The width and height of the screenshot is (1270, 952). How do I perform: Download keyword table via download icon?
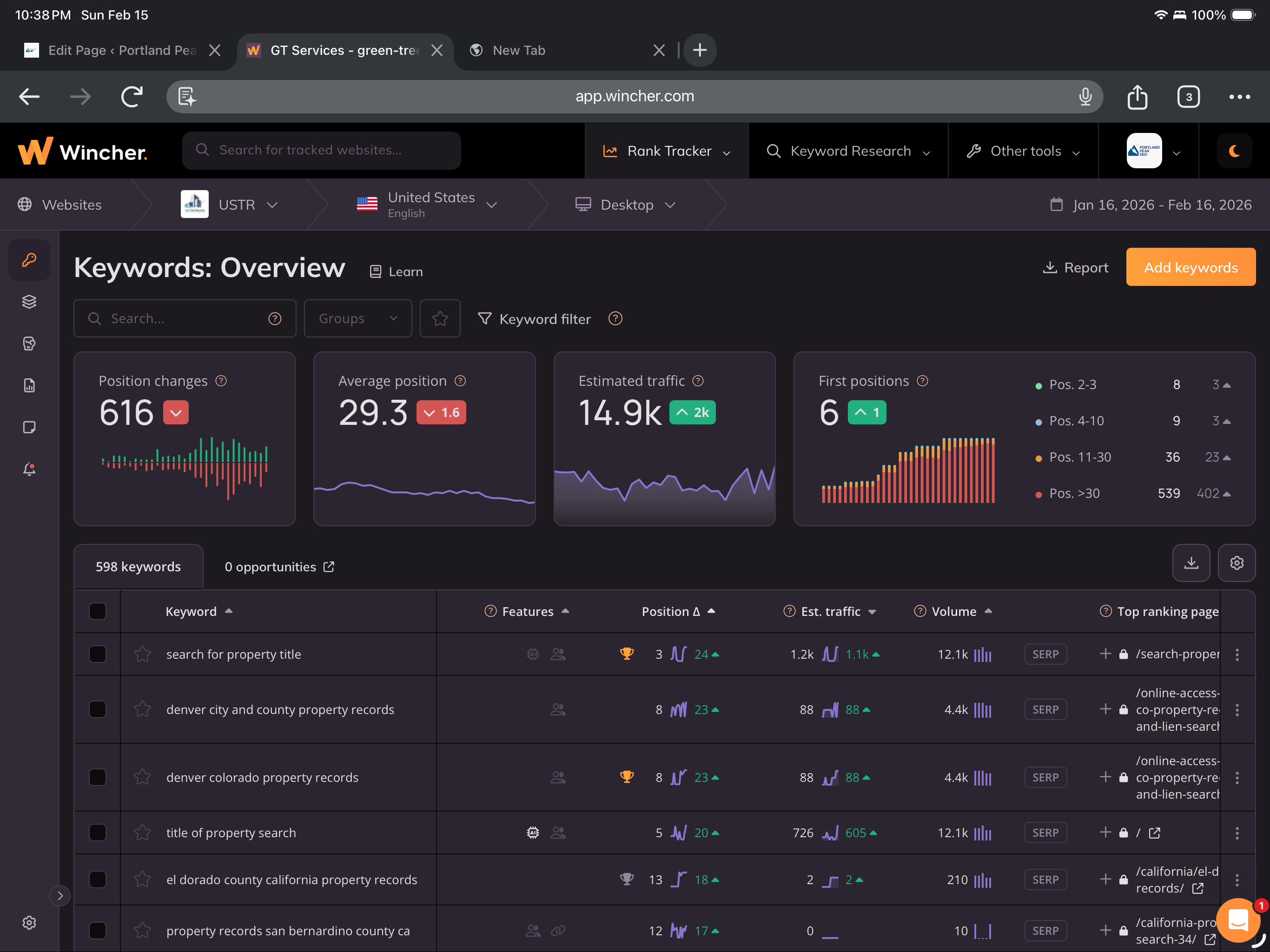pyautogui.click(x=1191, y=563)
